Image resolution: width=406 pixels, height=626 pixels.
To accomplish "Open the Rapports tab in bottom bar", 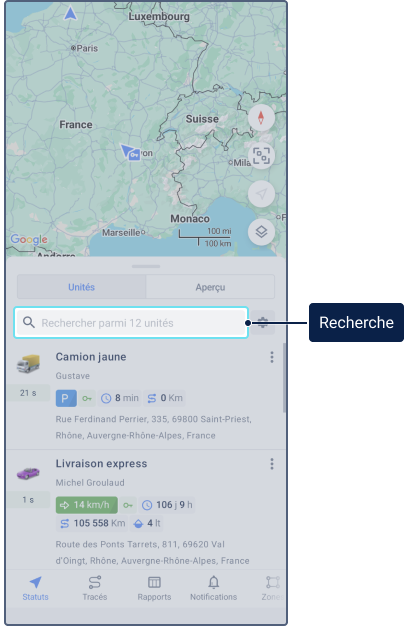I will pyautogui.click(x=154, y=588).
